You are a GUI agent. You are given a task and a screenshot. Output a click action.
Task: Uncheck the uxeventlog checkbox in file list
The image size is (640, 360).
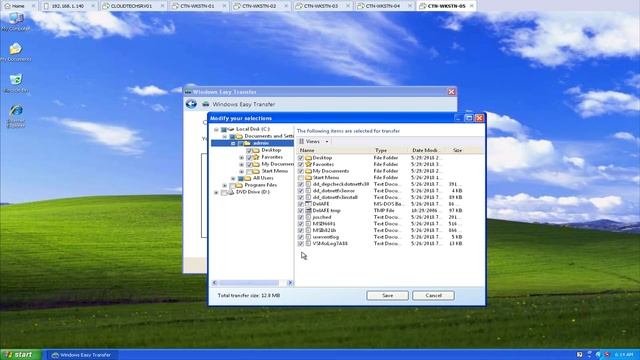click(x=301, y=237)
